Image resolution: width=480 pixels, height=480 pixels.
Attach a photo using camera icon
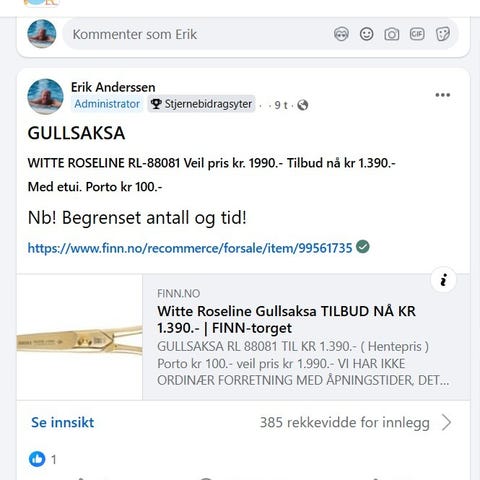pyautogui.click(x=392, y=34)
